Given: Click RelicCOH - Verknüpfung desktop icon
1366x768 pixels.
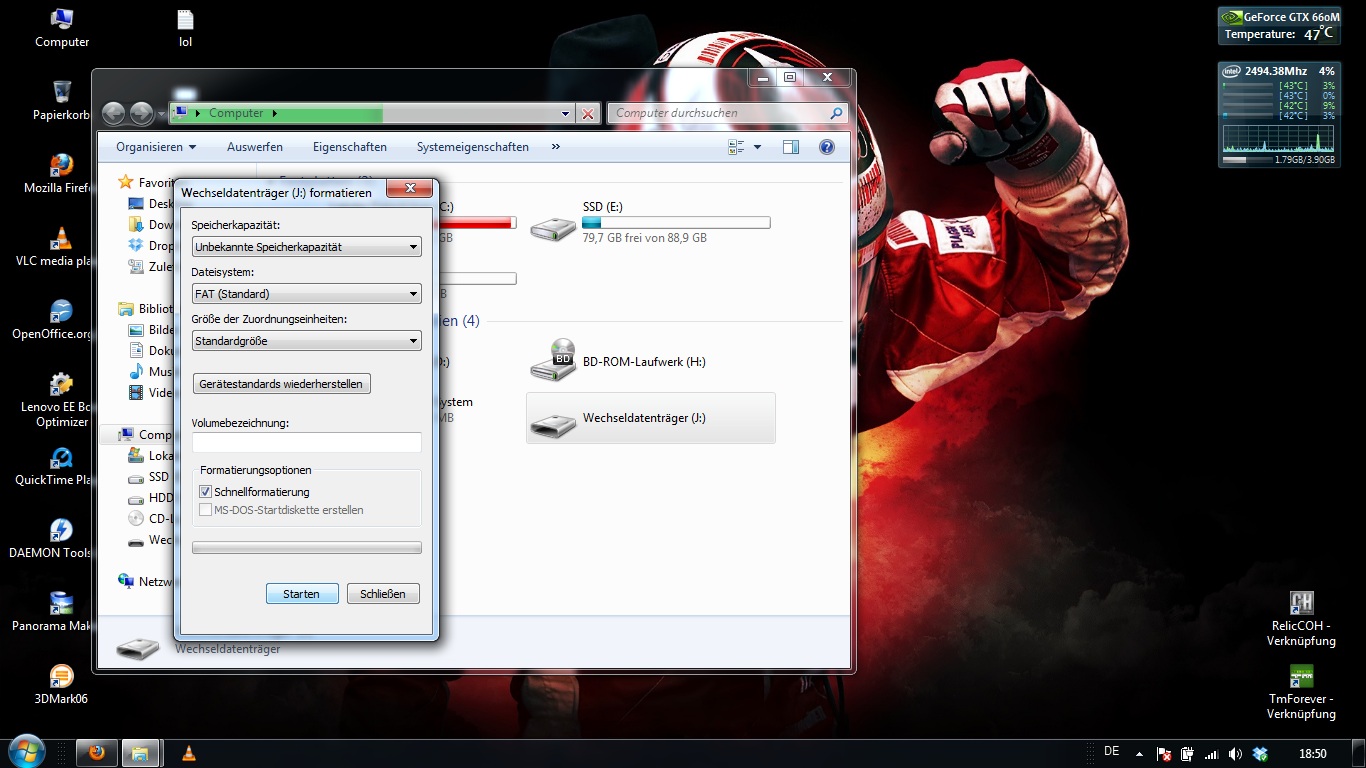Looking at the screenshot, I should tap(1301, 618).
